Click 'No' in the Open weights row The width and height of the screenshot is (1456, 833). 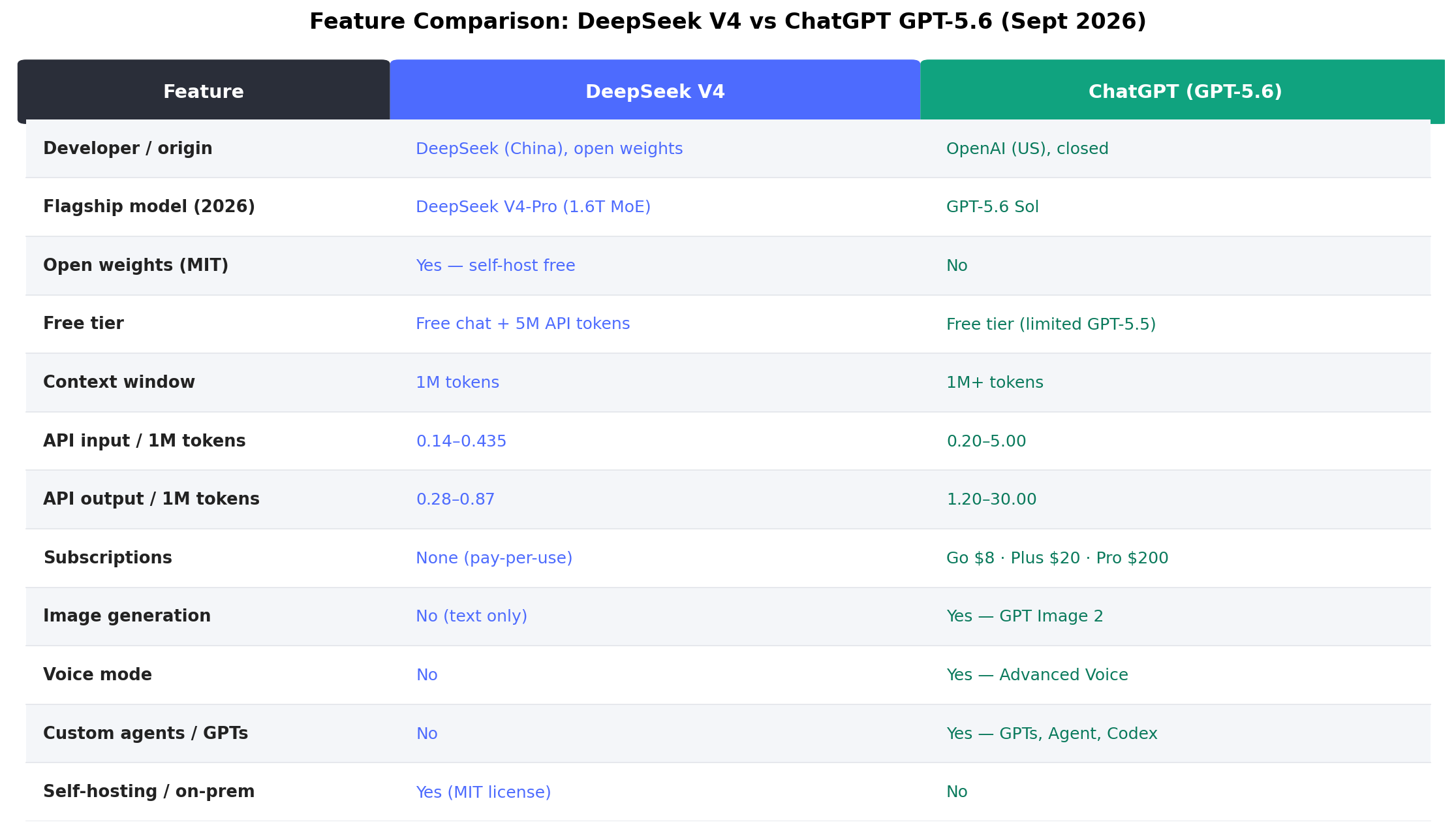[x=957, y=266]
